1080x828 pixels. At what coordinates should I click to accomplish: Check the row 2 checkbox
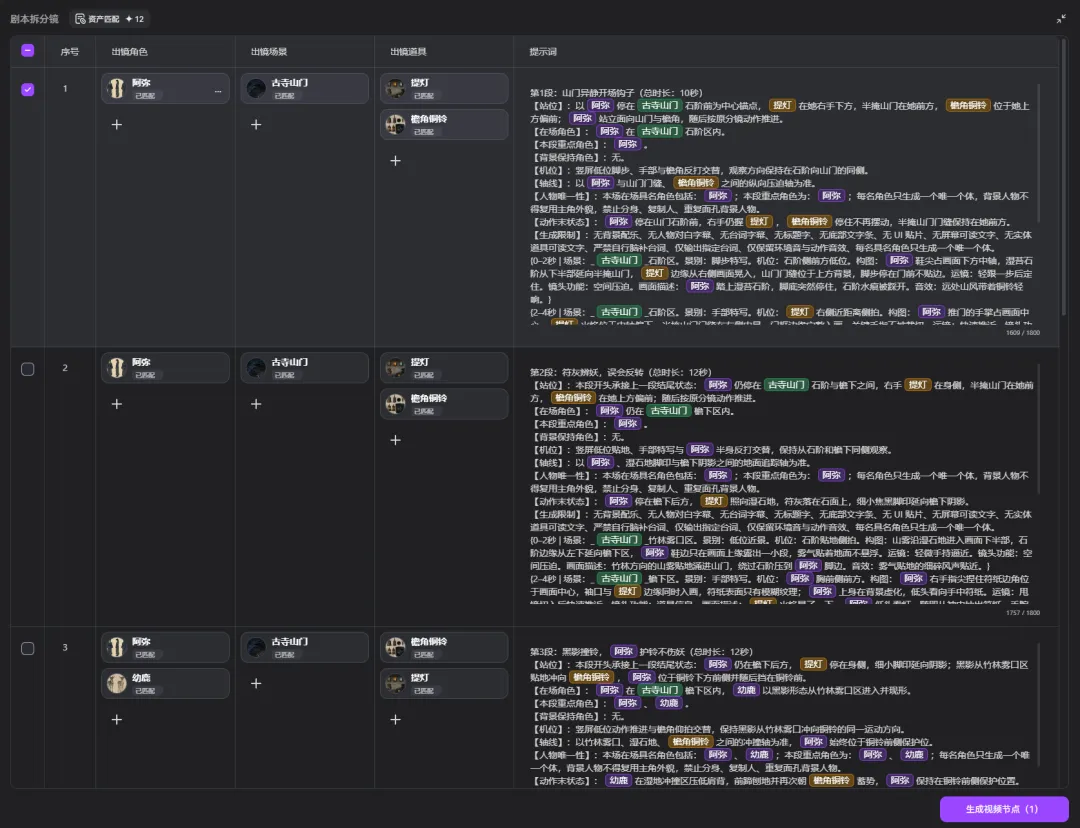click(28, 369)
